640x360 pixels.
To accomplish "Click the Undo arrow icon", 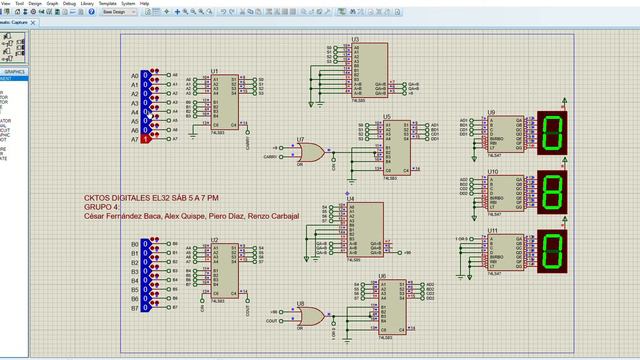I will click(223, 12).
